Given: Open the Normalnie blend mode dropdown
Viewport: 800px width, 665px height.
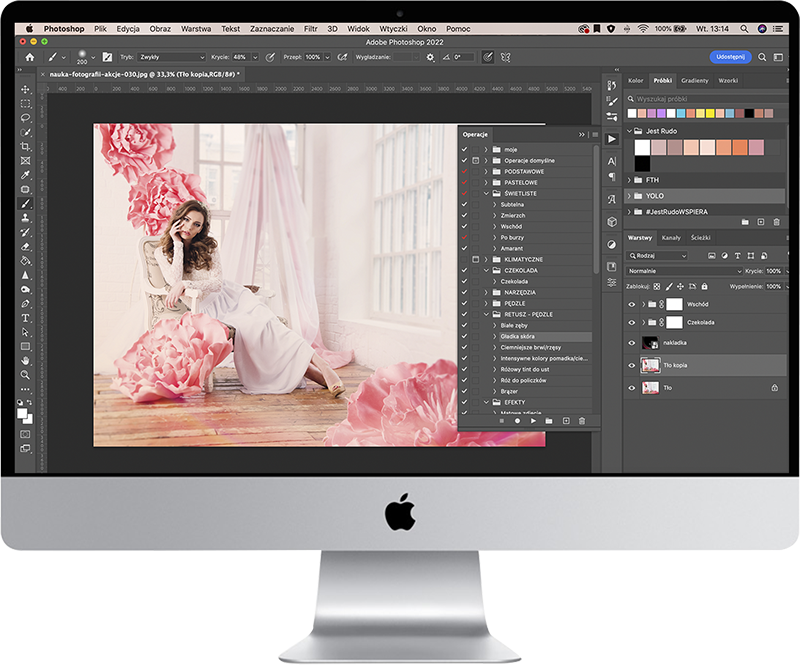Looking at the screenshot, I should (x=685, y=271).
